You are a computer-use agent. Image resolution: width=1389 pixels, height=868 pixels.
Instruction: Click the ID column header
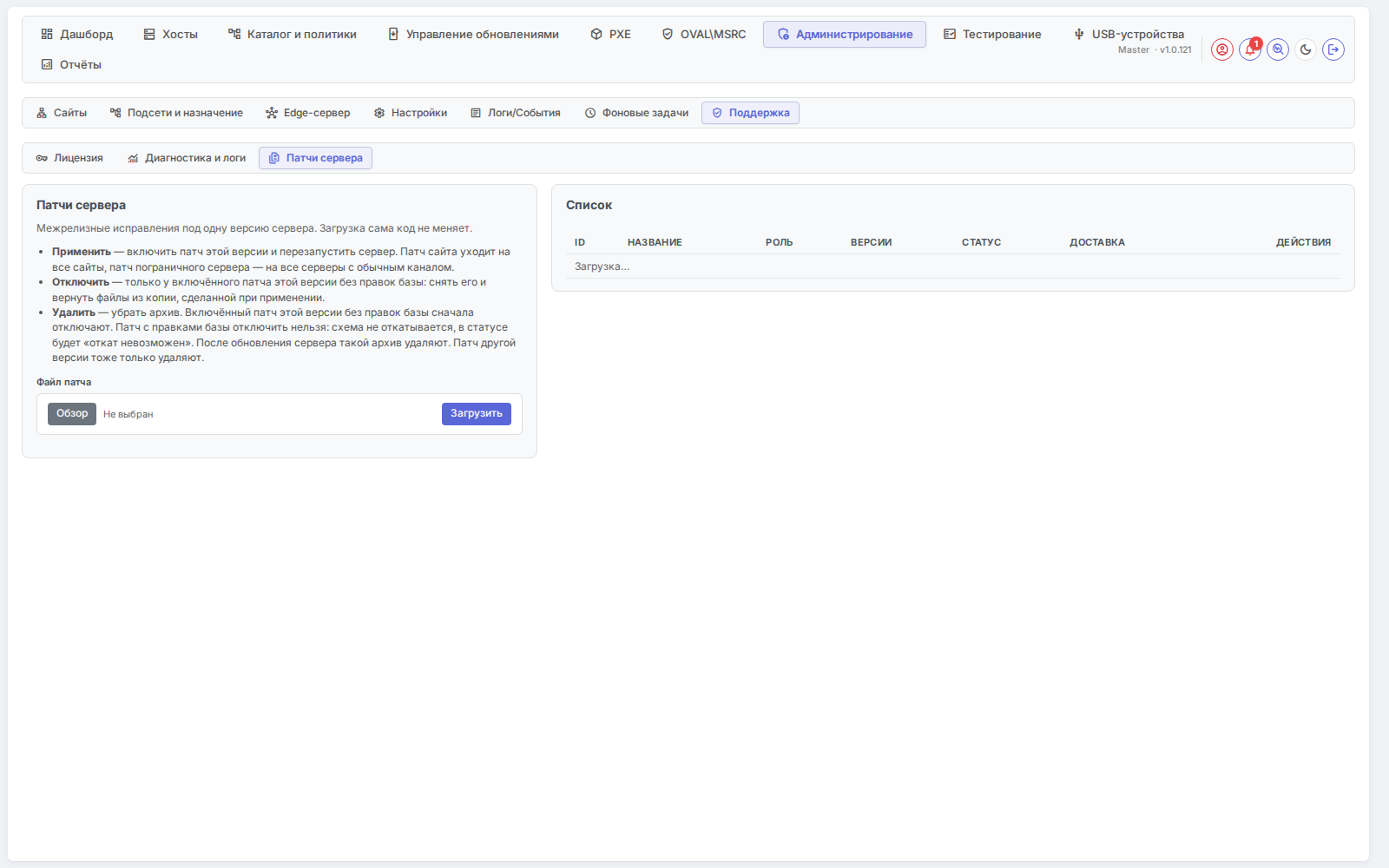pos(580,242)
